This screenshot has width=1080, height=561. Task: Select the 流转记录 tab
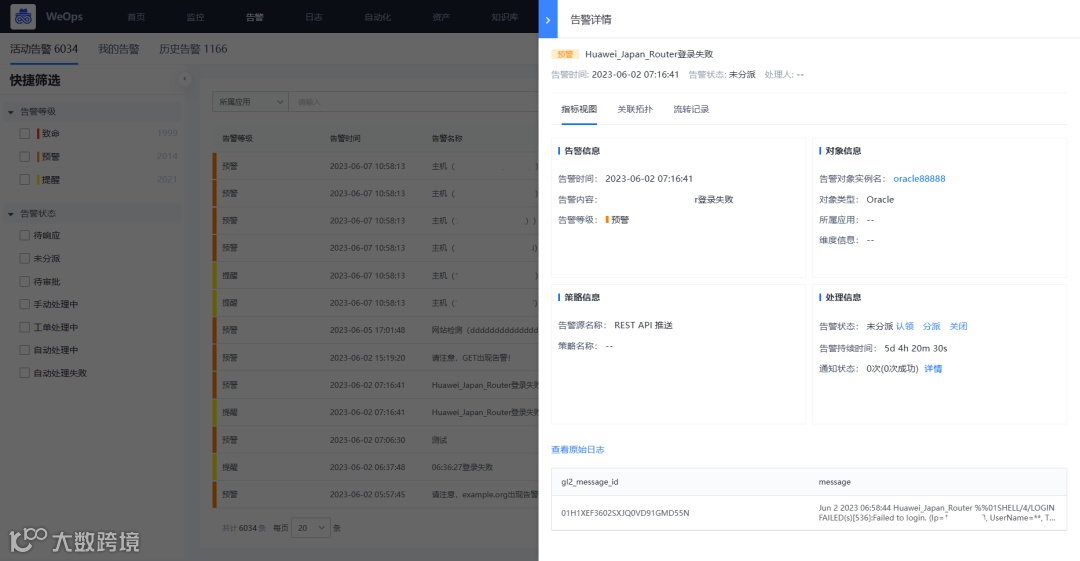(691, 109)
